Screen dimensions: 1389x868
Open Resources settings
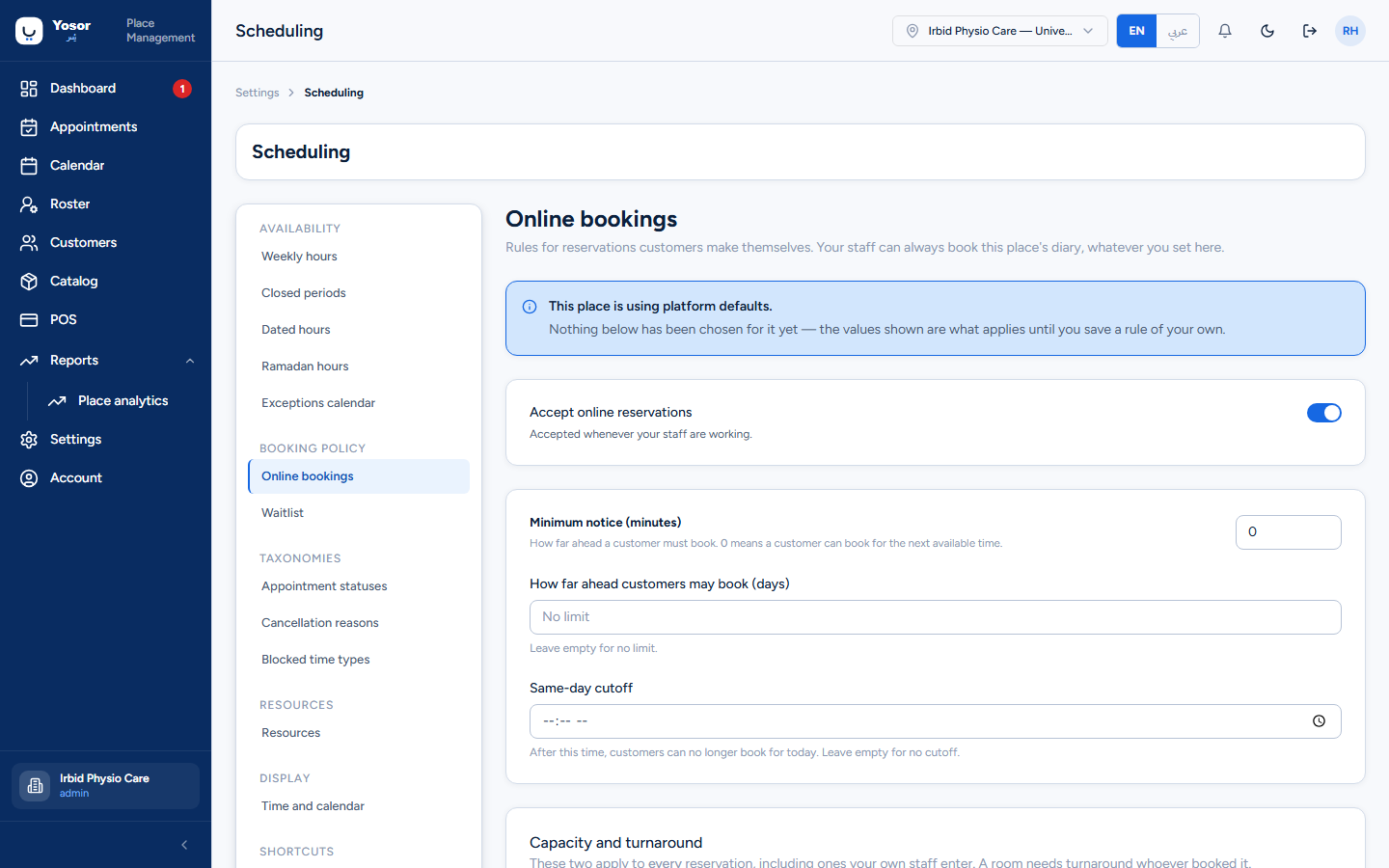point(359,733)
